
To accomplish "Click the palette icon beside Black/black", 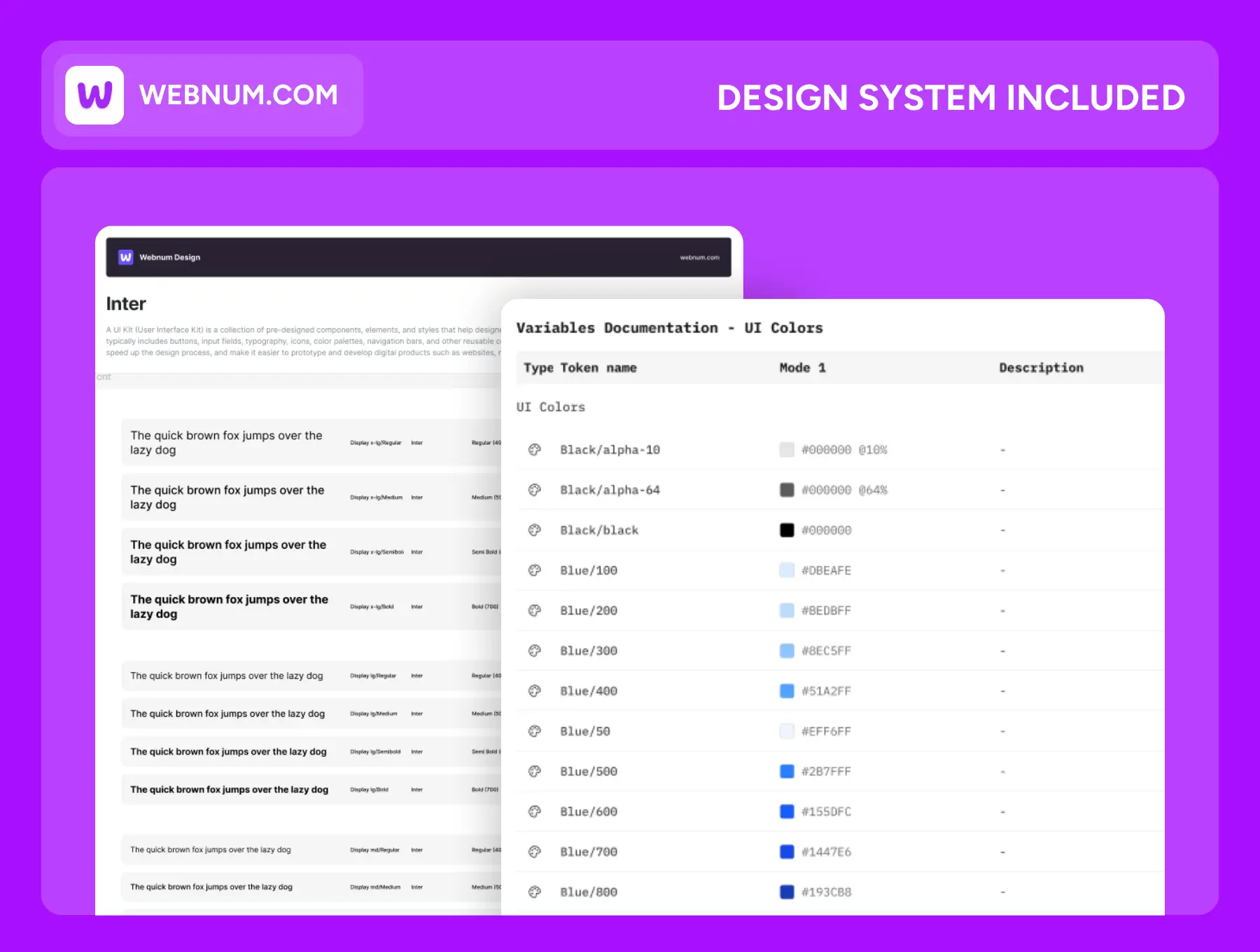I will pos(535,531).
